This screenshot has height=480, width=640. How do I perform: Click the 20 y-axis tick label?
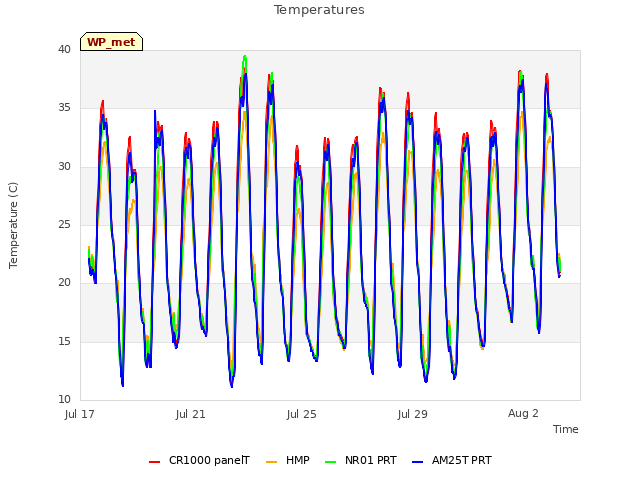(64, 282)
